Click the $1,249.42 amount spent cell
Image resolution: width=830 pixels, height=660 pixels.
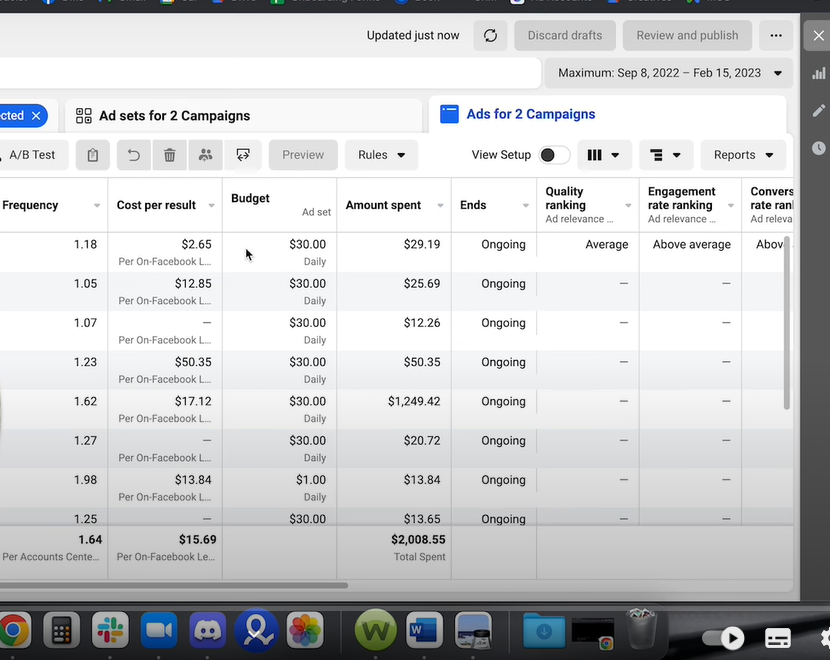[414, 402]
